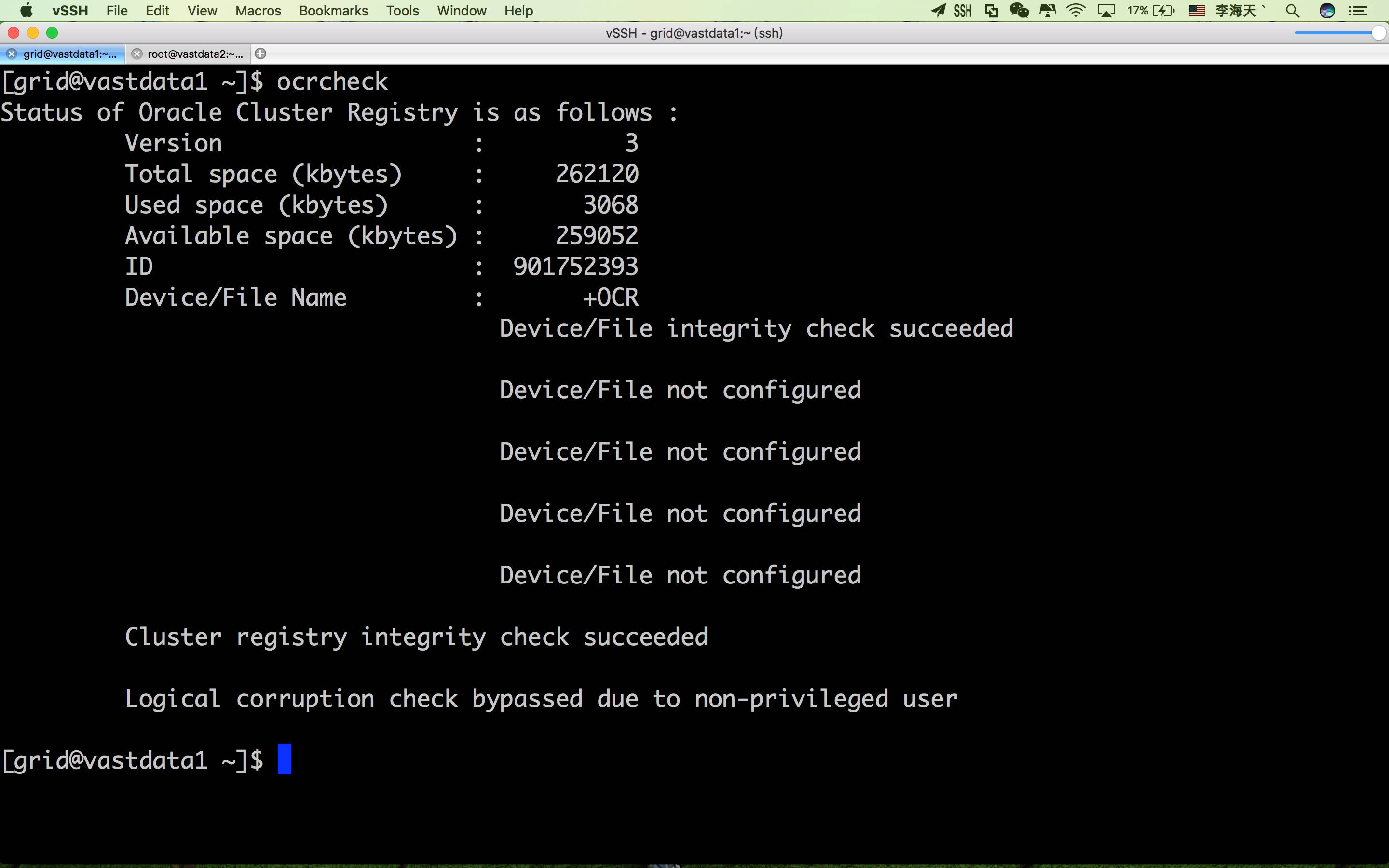Image resolution: width=1389 pixels, height=868 pixels.
Task: Open the Apple menu
Action: tap(26, 10)
